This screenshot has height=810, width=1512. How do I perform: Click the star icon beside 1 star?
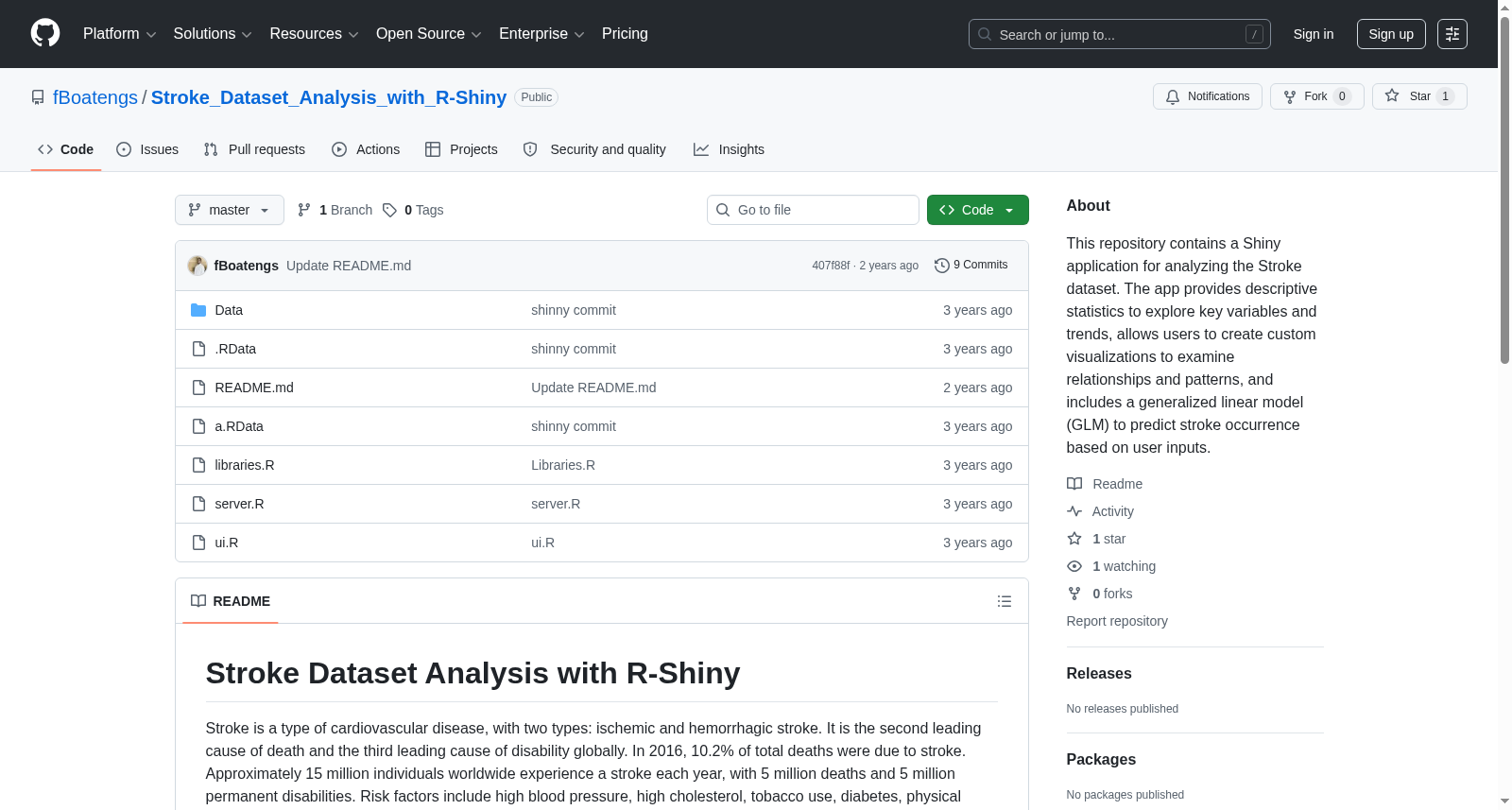pyautogui.click(x=1074, y=539)
